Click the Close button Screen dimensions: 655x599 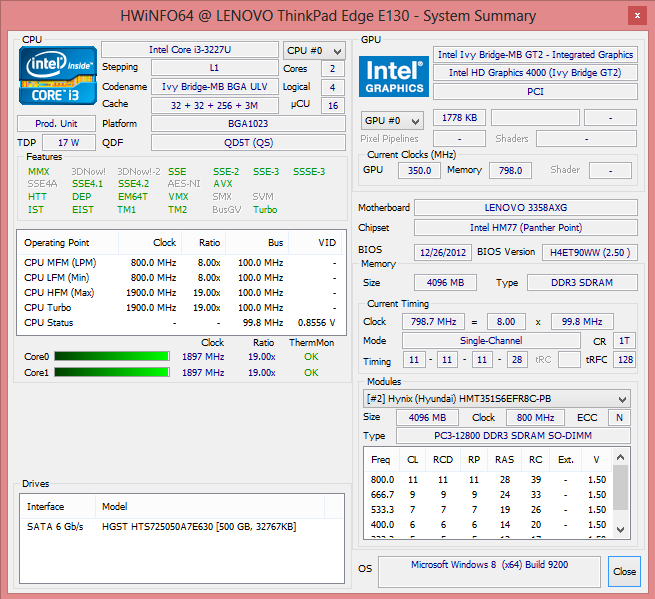coord(624,571)
